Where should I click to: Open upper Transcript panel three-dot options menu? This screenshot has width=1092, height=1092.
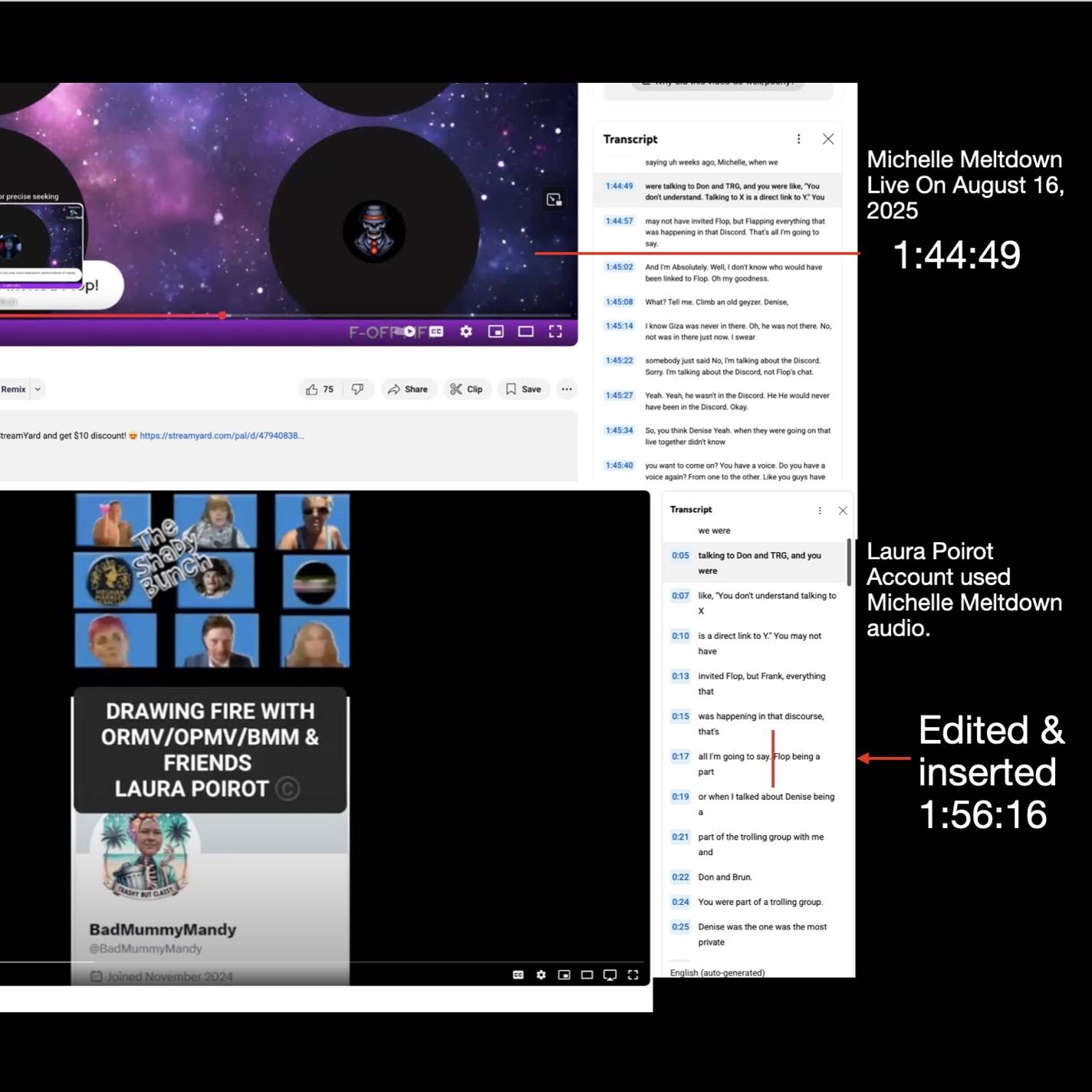[x=798, y=139]
